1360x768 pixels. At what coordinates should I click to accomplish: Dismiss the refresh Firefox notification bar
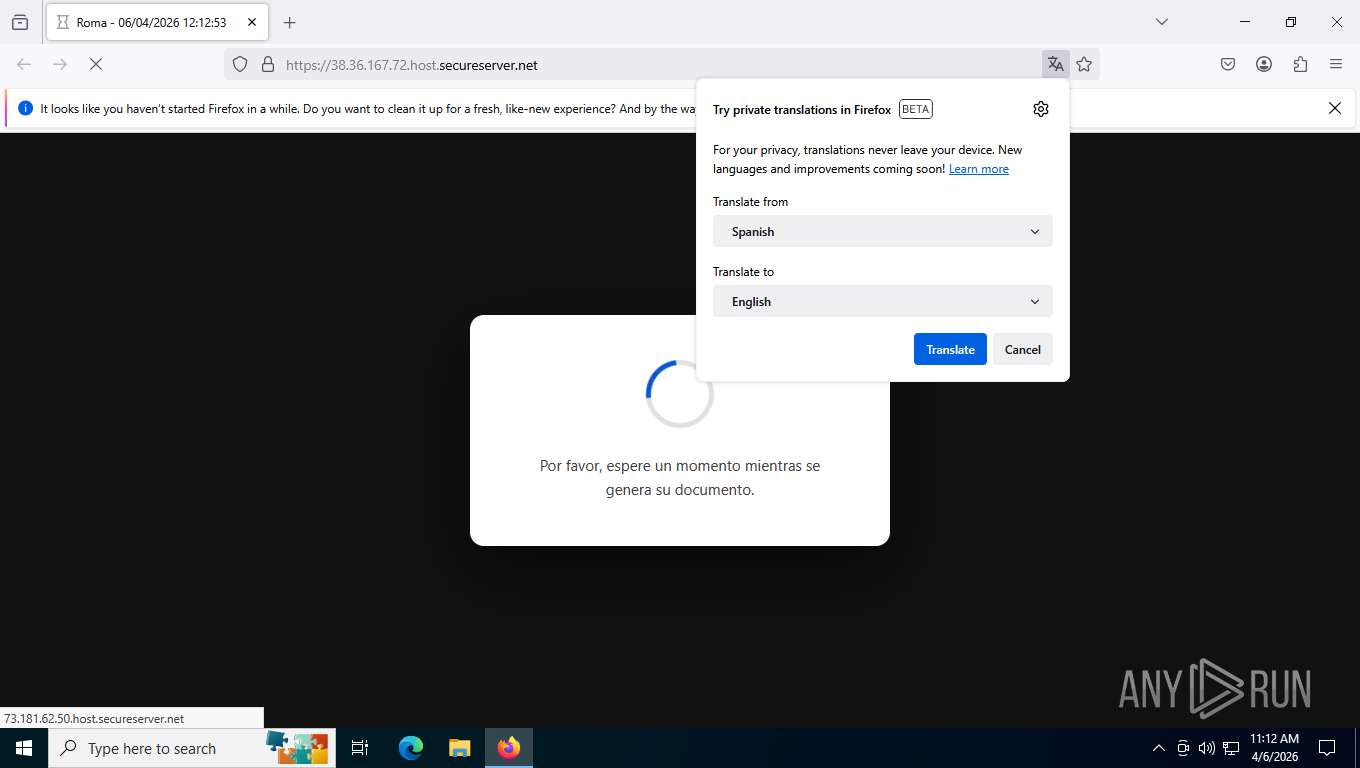(x=1334, y=108)
